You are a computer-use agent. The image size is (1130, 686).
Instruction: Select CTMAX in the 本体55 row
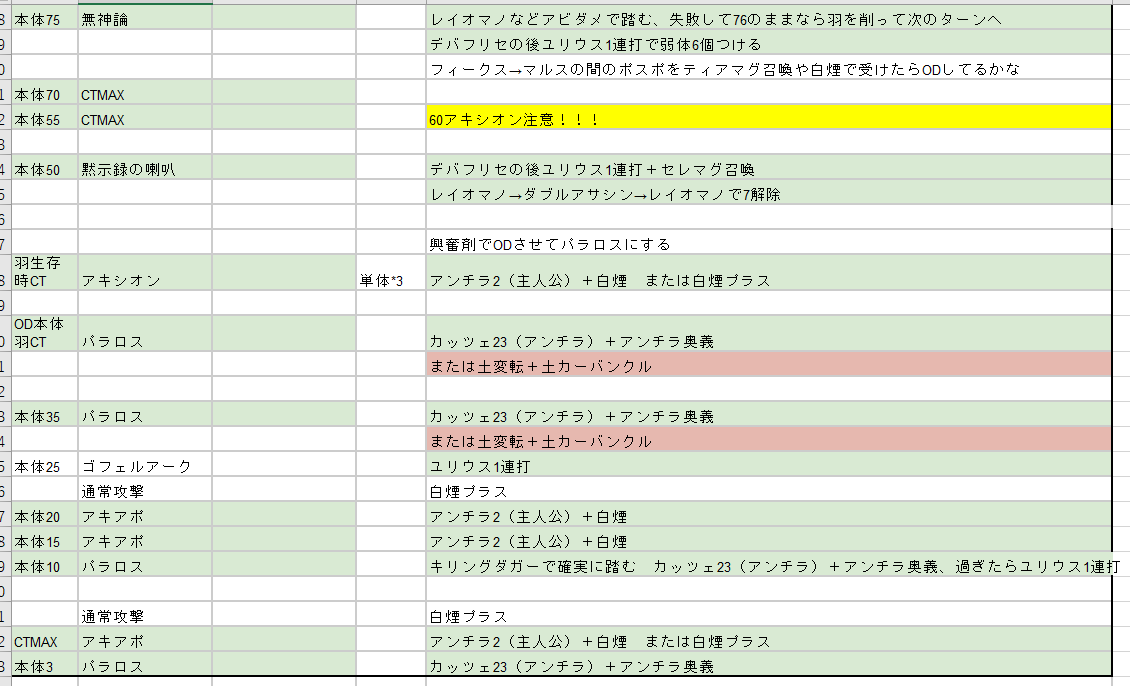[145, 119]
